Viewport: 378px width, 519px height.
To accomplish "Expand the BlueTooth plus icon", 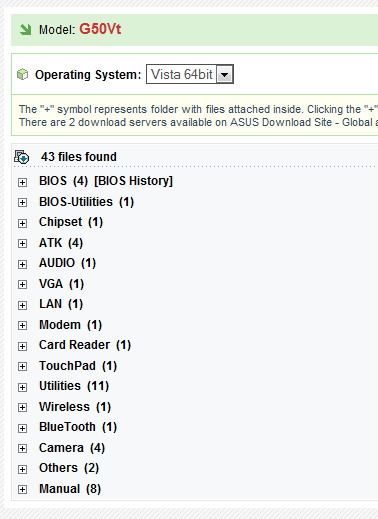I will 22,428.
